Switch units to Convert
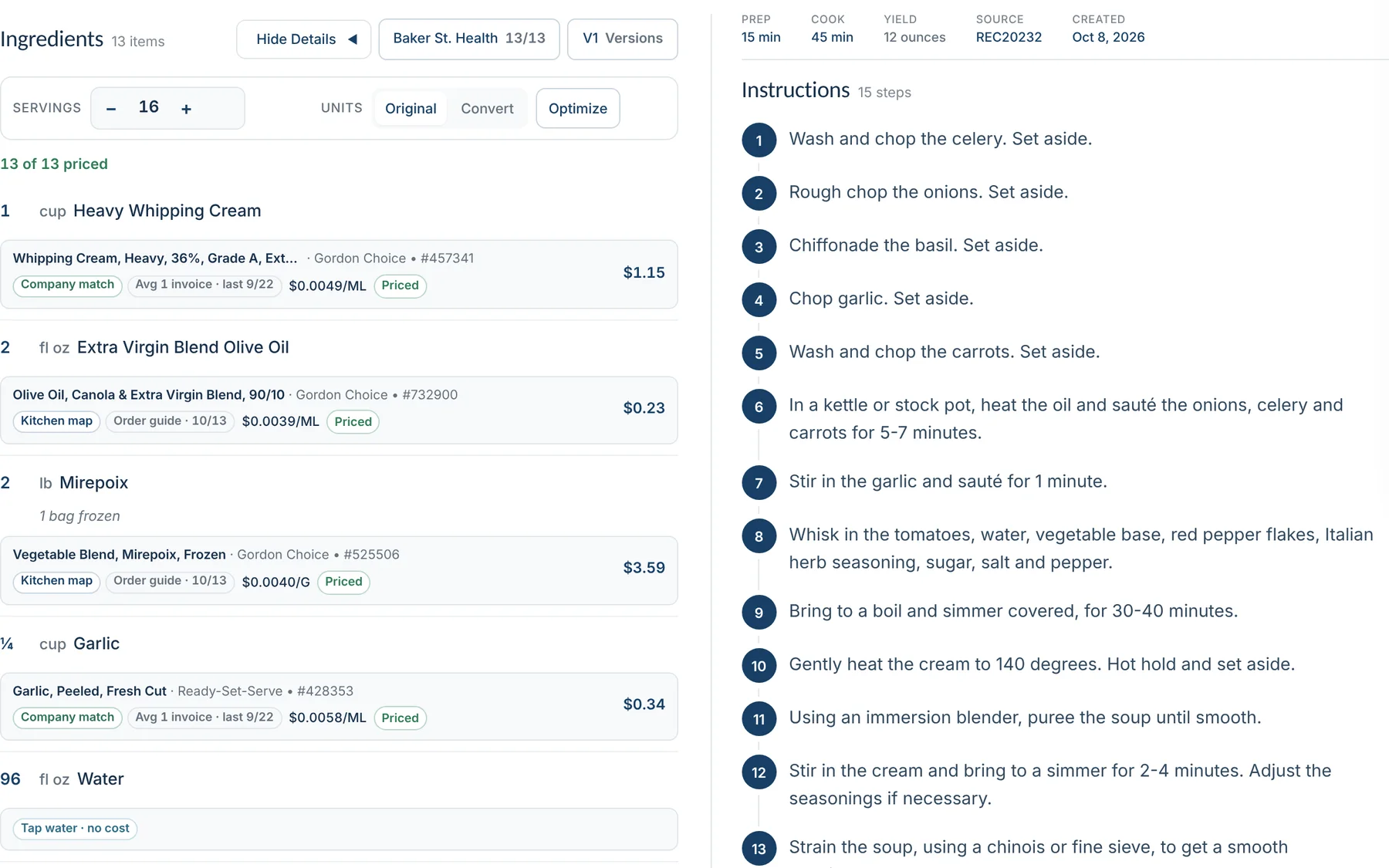Image resolution: width=1389 pixels, height=868 pixels. pos(487,109)
